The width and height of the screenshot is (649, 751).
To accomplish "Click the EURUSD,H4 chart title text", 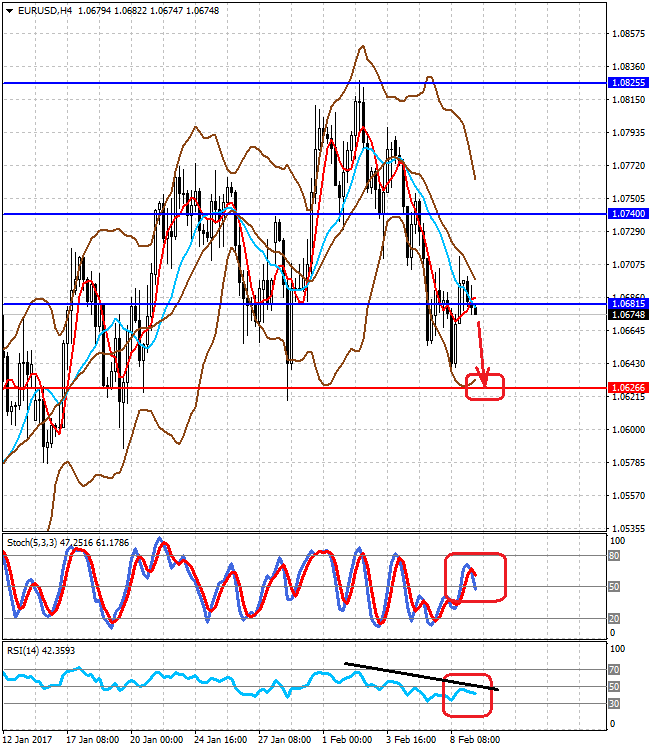I will (45, 11).
